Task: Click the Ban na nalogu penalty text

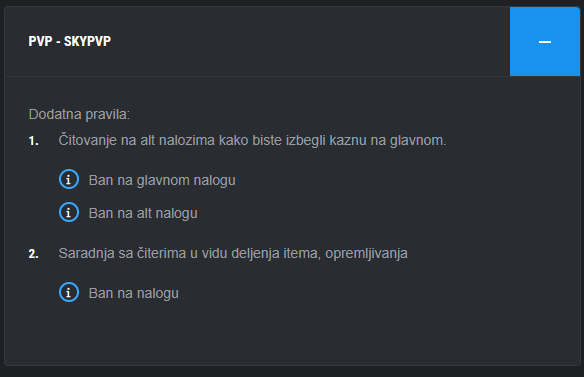Action: point(134,293)
